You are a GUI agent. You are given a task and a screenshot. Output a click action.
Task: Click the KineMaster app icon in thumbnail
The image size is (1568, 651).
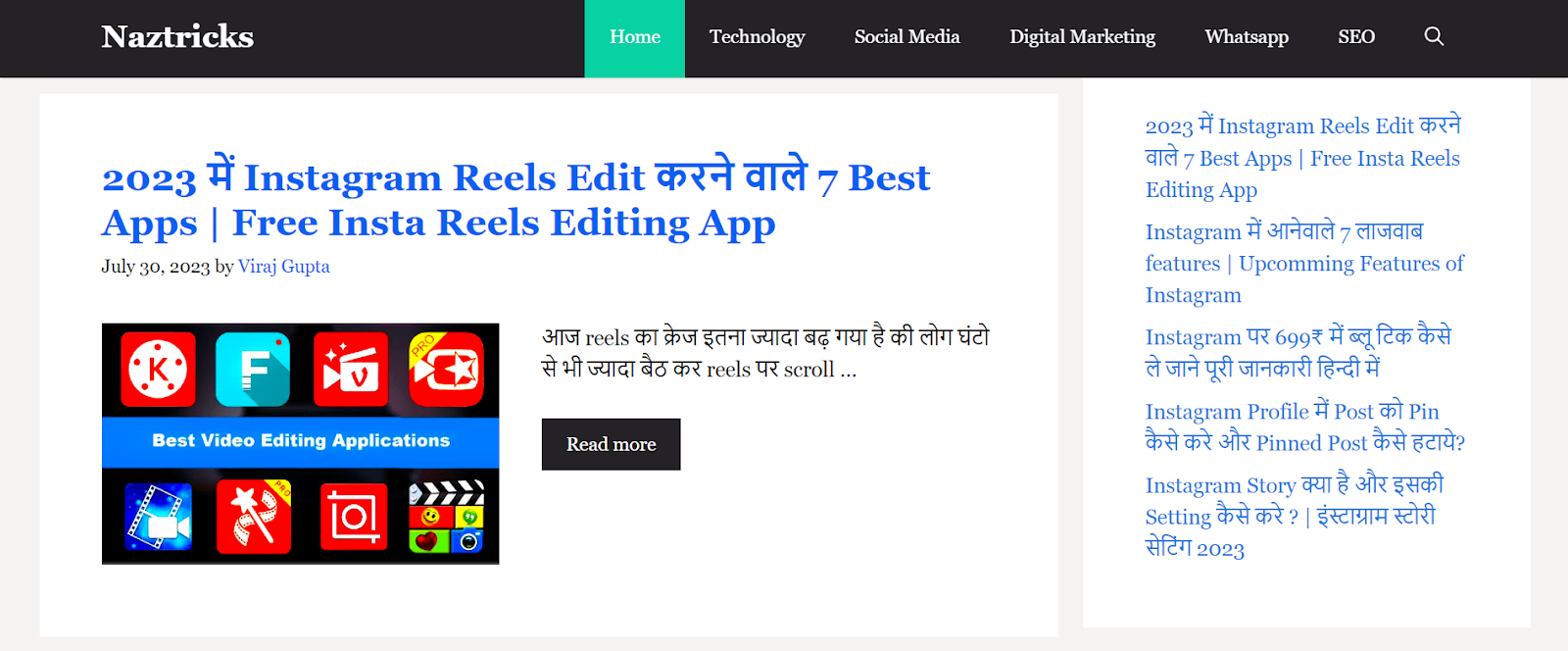(158, 370)
